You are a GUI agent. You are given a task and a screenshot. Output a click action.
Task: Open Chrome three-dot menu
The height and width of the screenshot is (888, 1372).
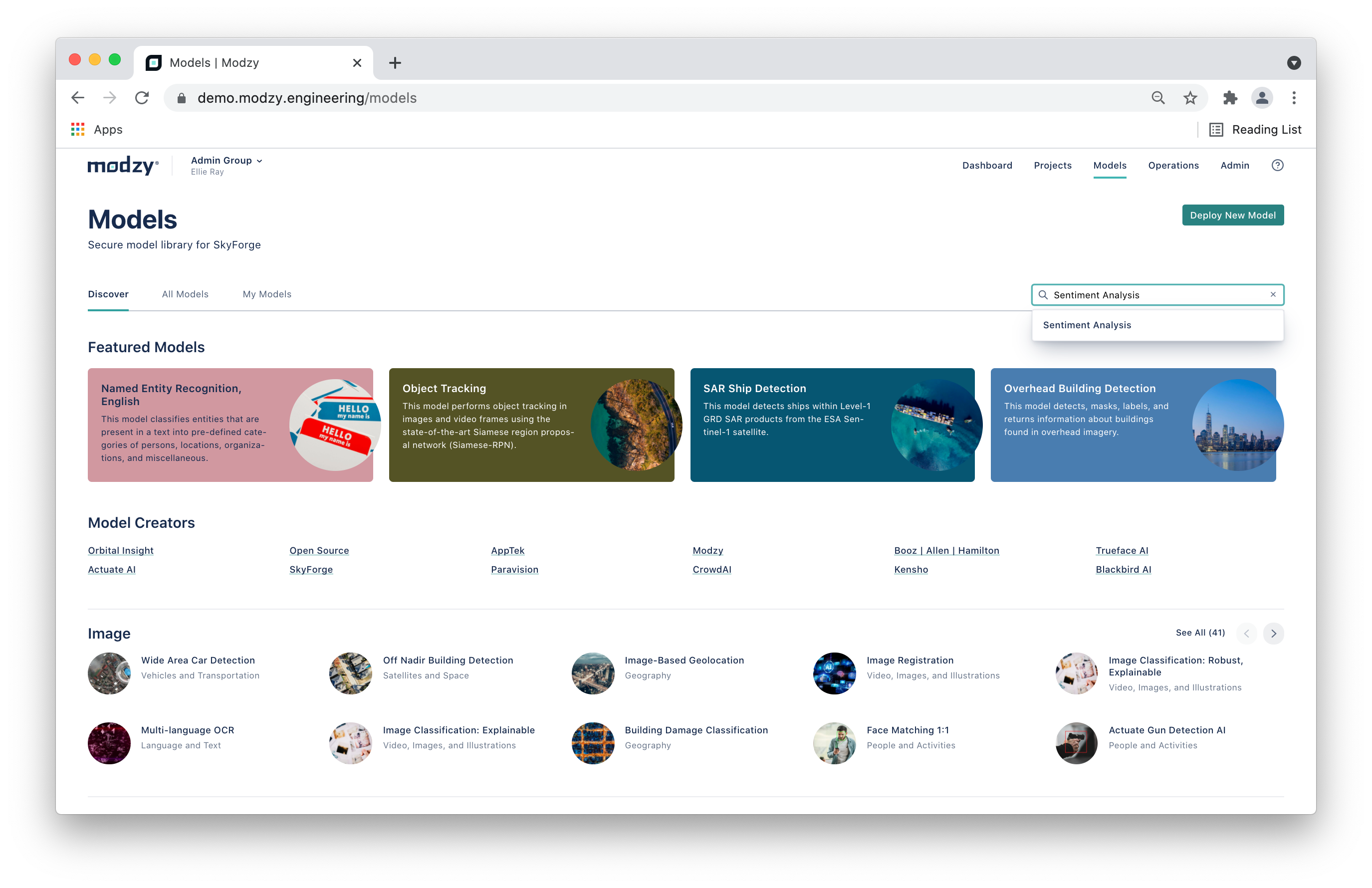[1294, 98]
